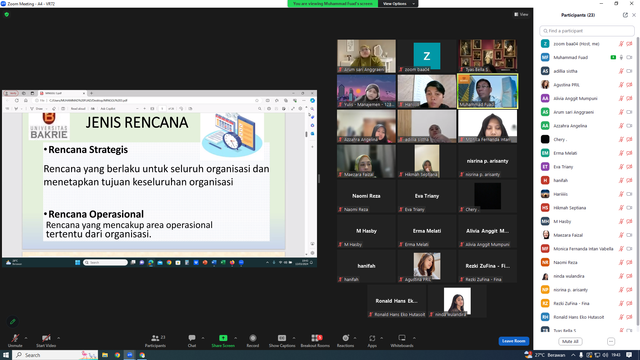Select Monica Fernanda Intan Vabella in list

[x=587, y=249]
